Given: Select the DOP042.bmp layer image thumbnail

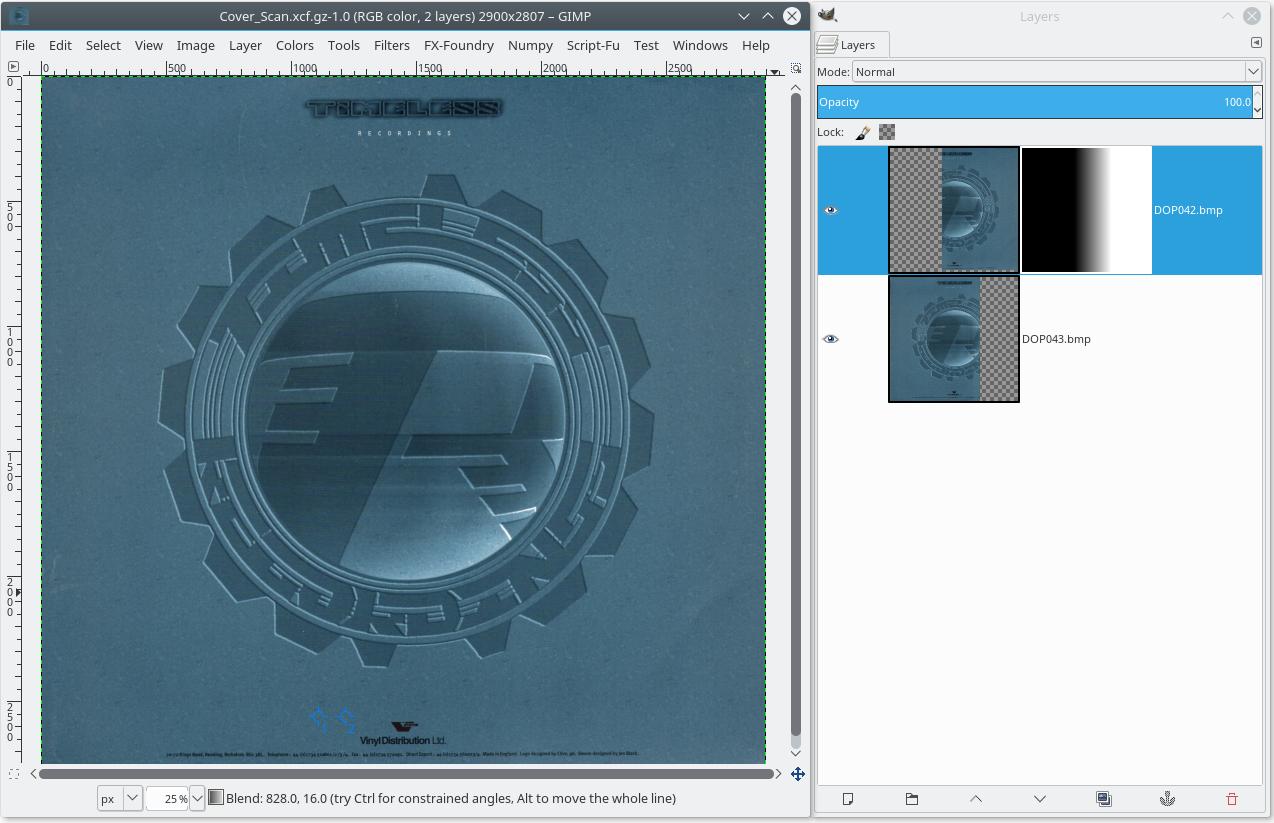Looking at the screenshot, I should pos(954,210).
